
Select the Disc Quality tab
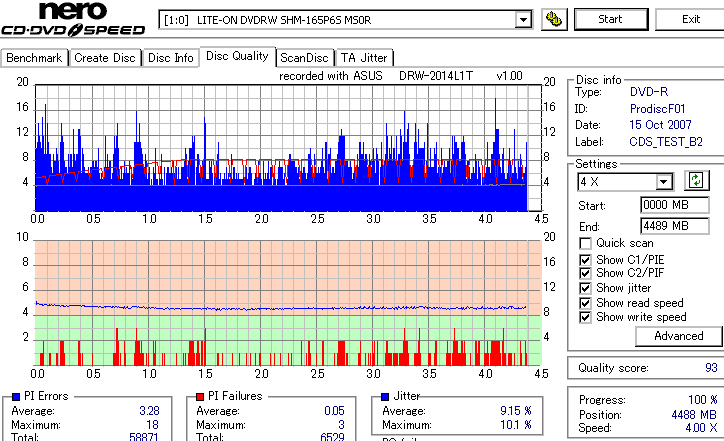coord(237,56)
